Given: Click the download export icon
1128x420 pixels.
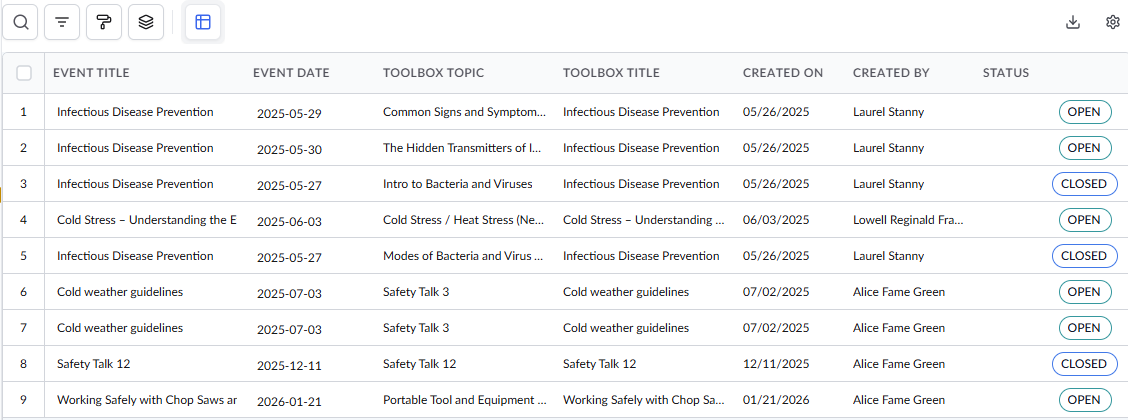Looking at the screenshot, I should [x=1073, y=22].
